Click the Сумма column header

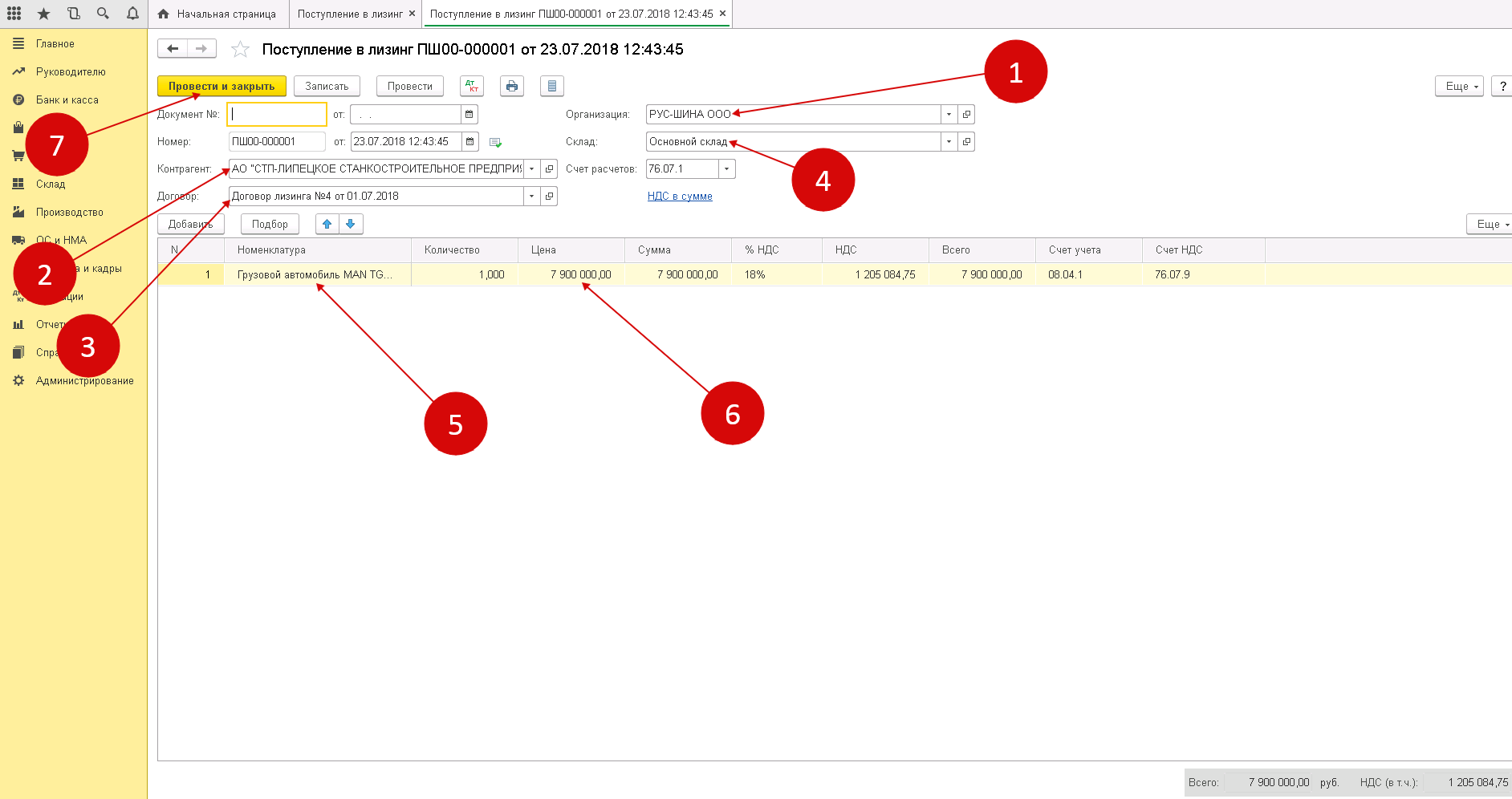pos(678,250)
